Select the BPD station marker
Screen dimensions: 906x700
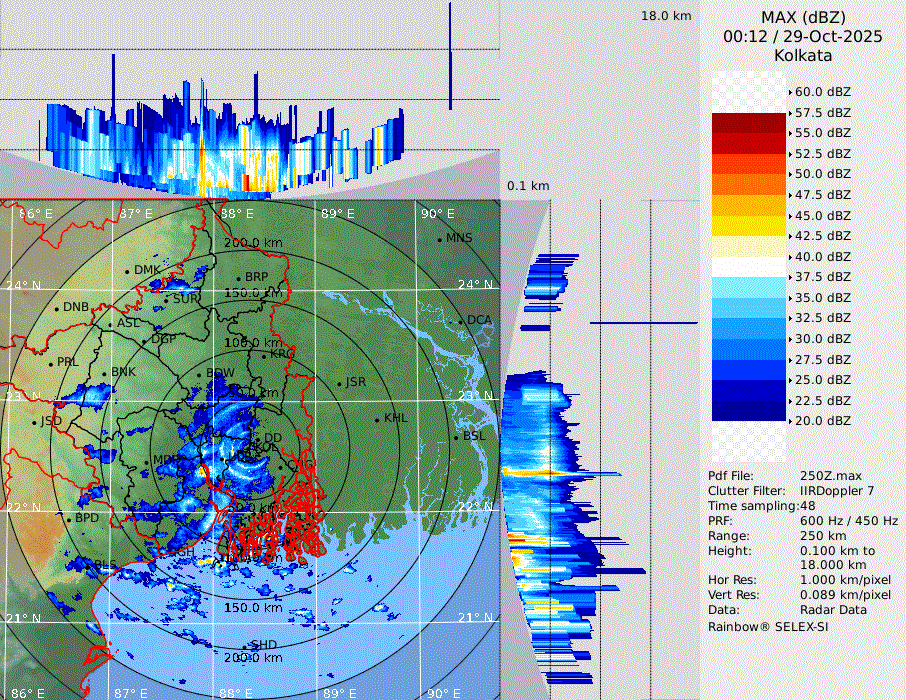click(x=68, y=520)
